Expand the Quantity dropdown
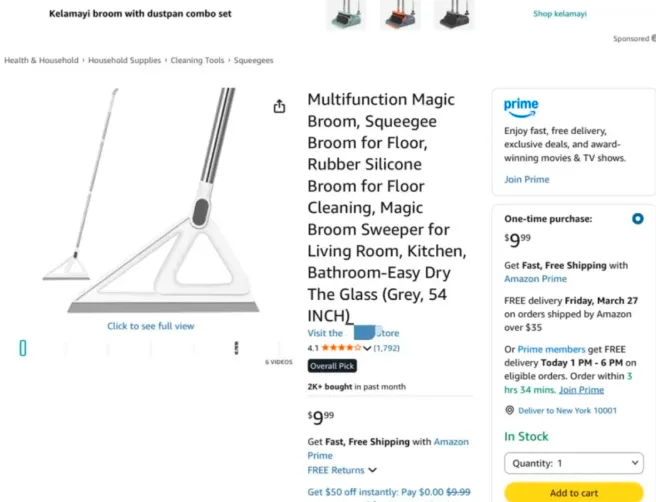Screen dimensions: 656x502 point(573,464)
